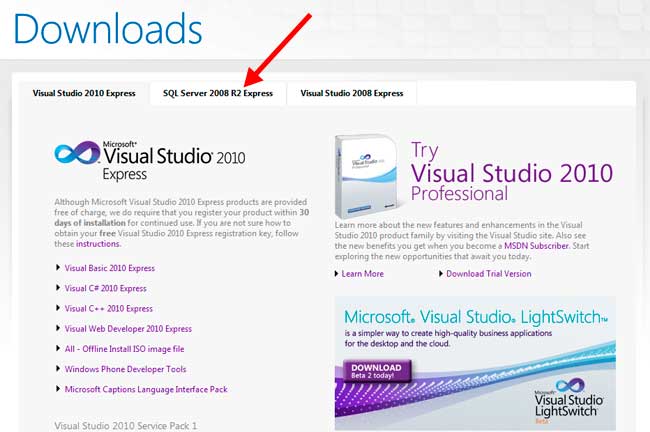Click the arrow bullet beside Visual Basic 2010 Express
650x432 pixels.
click(58, 268)
